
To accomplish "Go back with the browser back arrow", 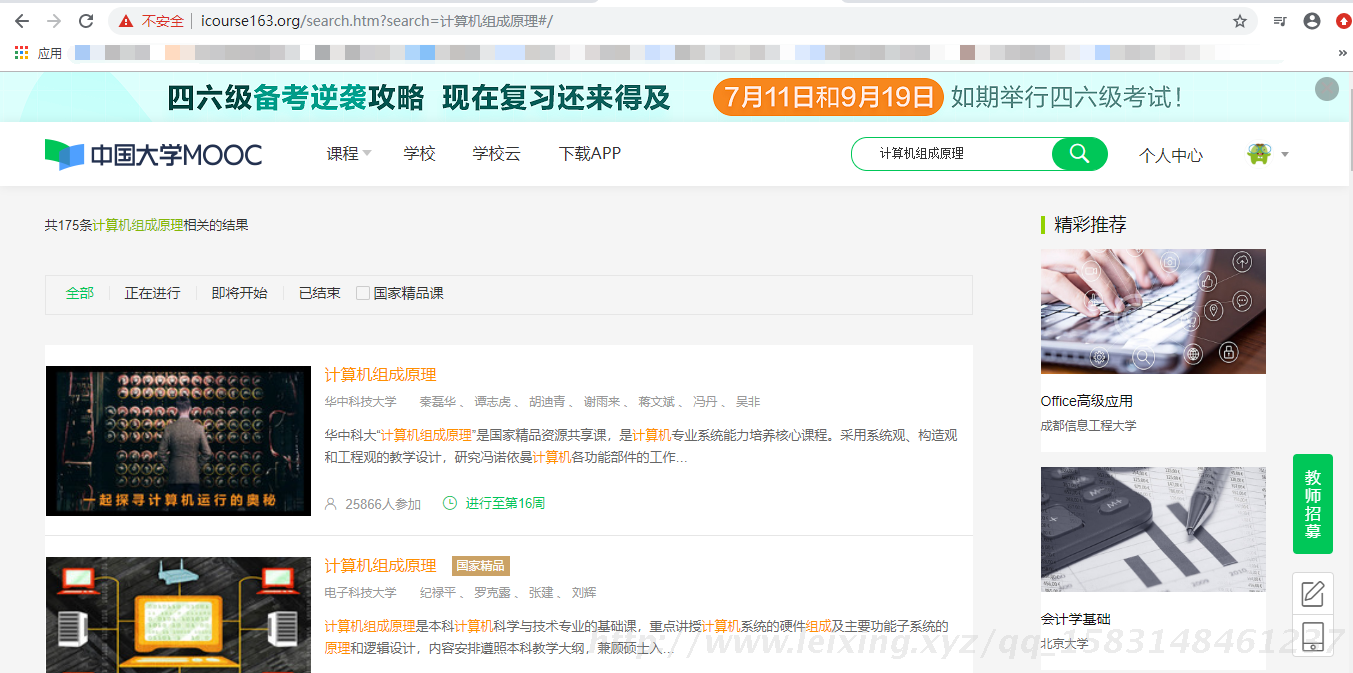I will click(21, 21).
